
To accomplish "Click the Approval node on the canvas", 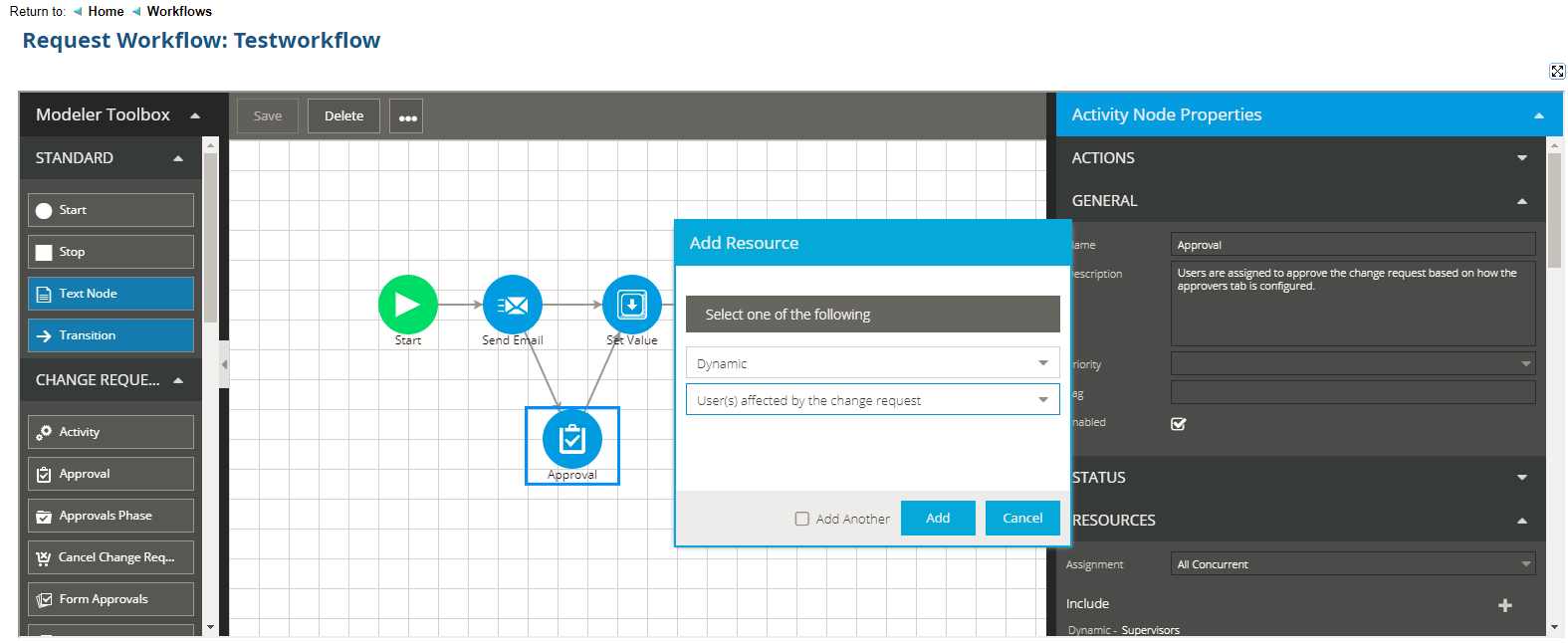I will tap(572, 439).
